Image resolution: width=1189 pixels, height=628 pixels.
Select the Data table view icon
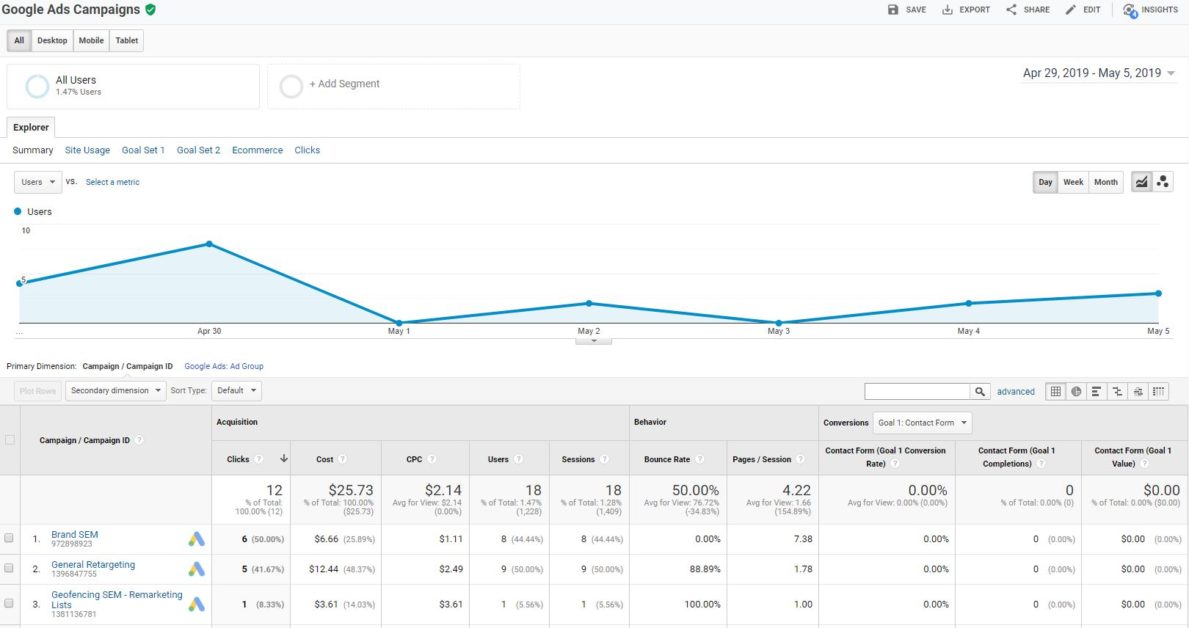pos(1055,391)
